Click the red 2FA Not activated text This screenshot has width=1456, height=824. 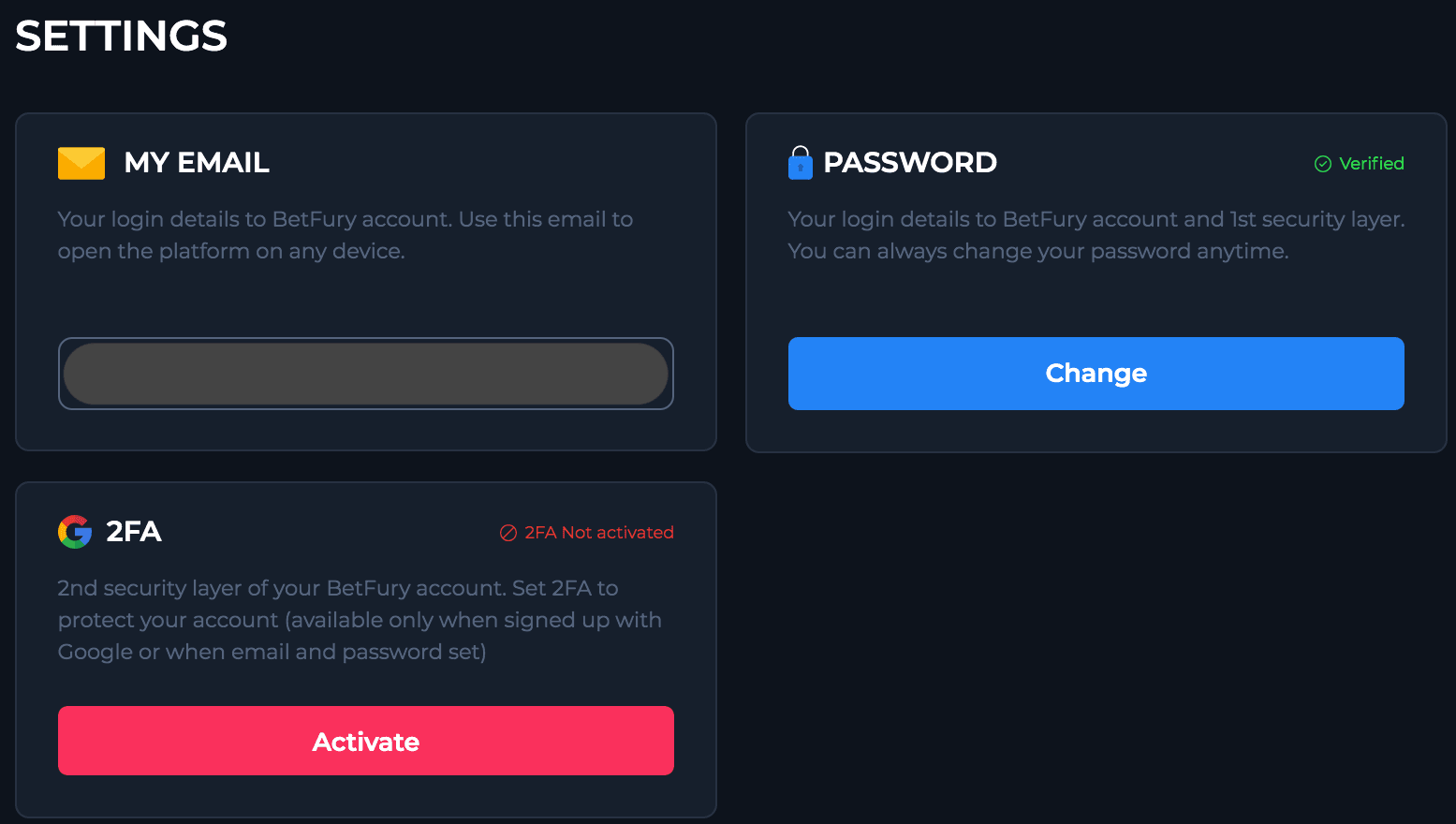click(599, 532)
